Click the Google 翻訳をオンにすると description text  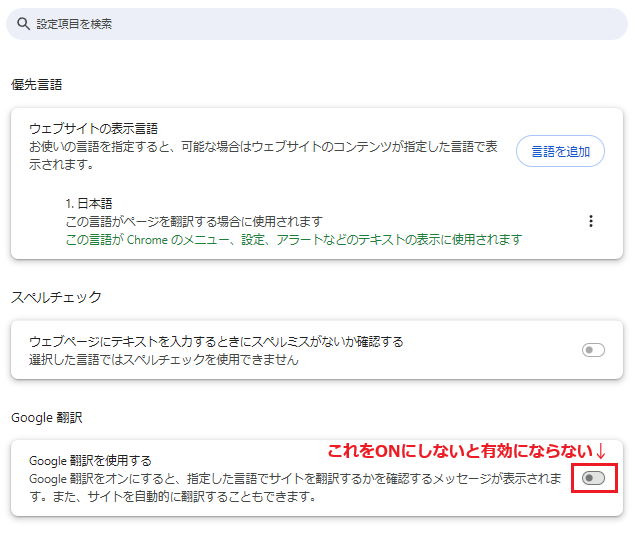coord(295,487)
